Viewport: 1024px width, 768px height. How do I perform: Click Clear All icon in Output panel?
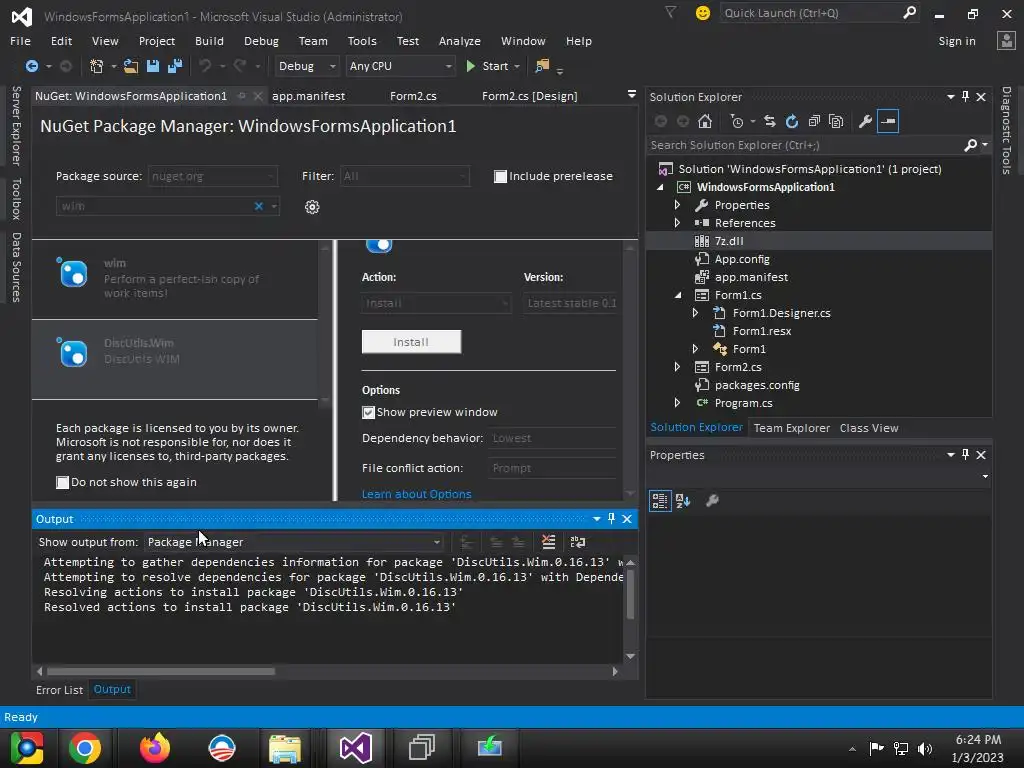pos(549,542)
